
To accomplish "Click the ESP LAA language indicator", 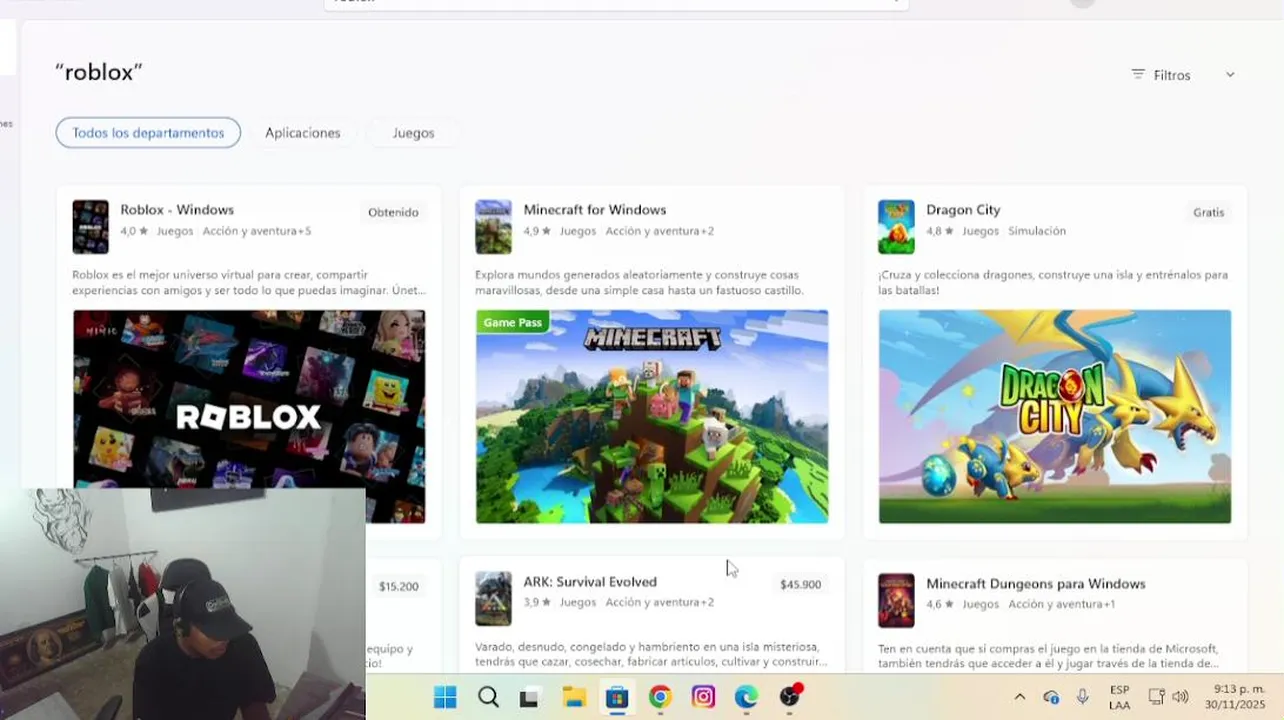I will click(1120, 697).
